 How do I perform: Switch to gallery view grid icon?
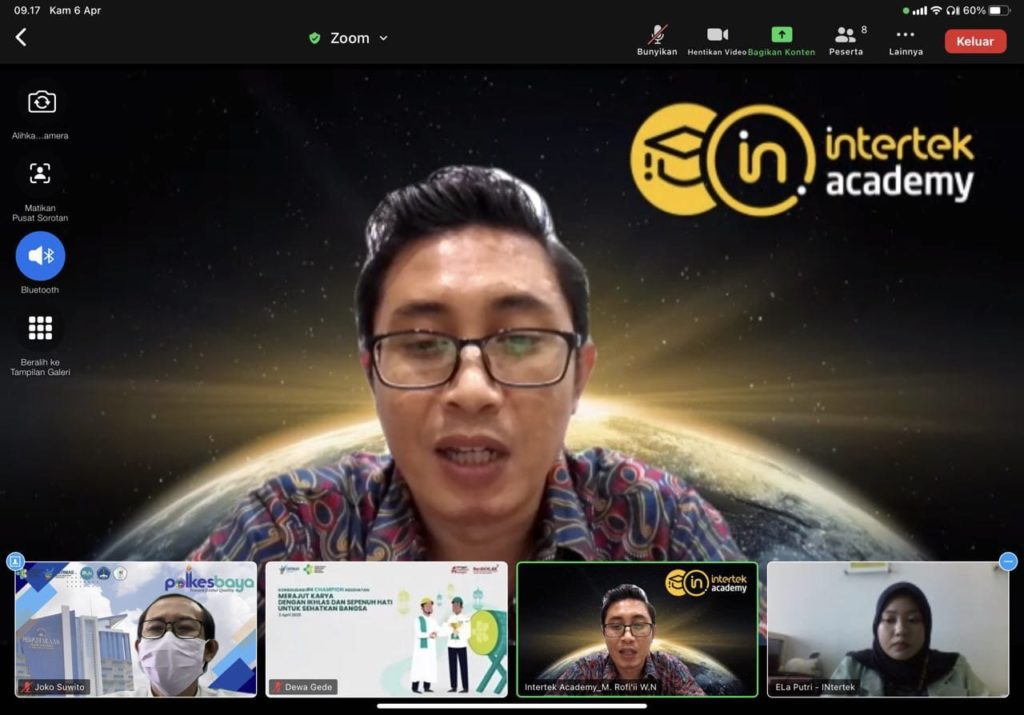pyautogui.click(x=40, y=328)
